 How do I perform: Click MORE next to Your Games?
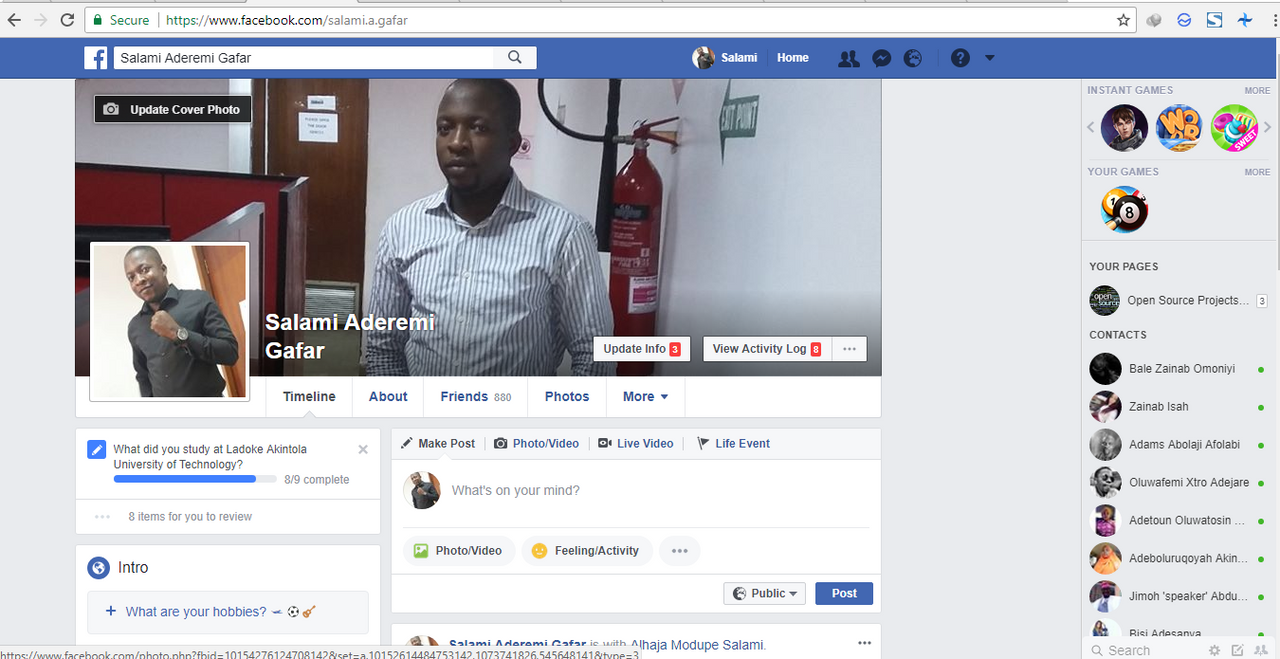click(x=1257, y=173)
